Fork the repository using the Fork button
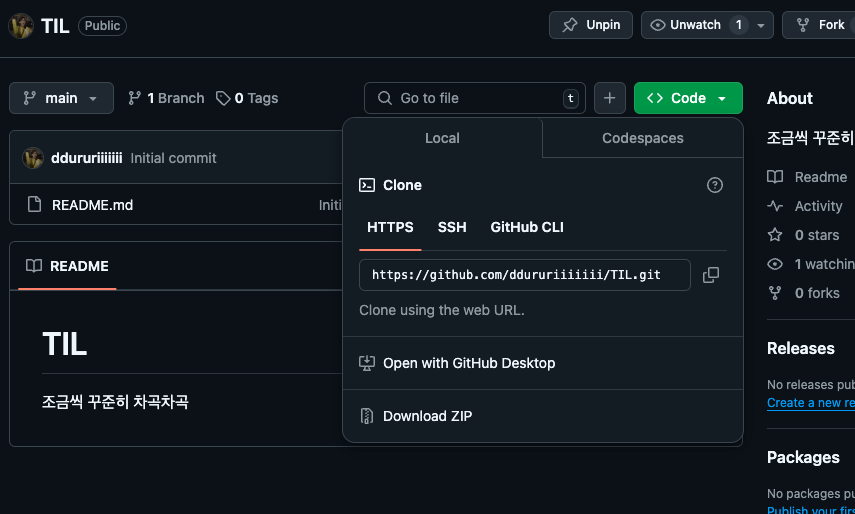Viewport: 855px width, 514px height. tap(821, 25)
